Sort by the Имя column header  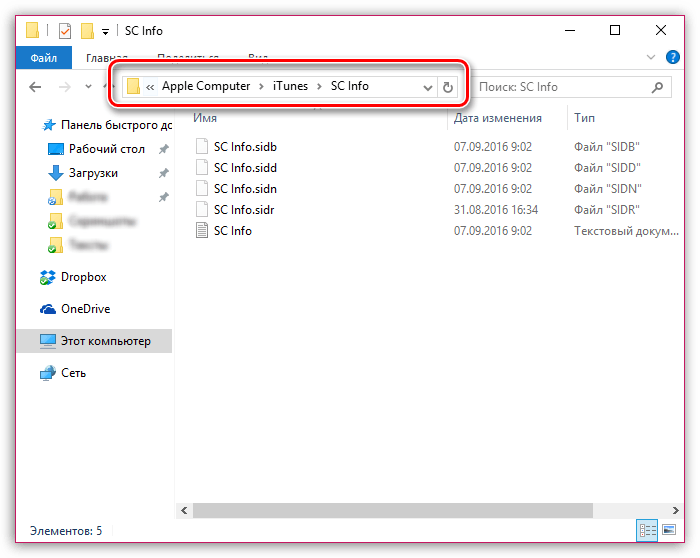205,118
